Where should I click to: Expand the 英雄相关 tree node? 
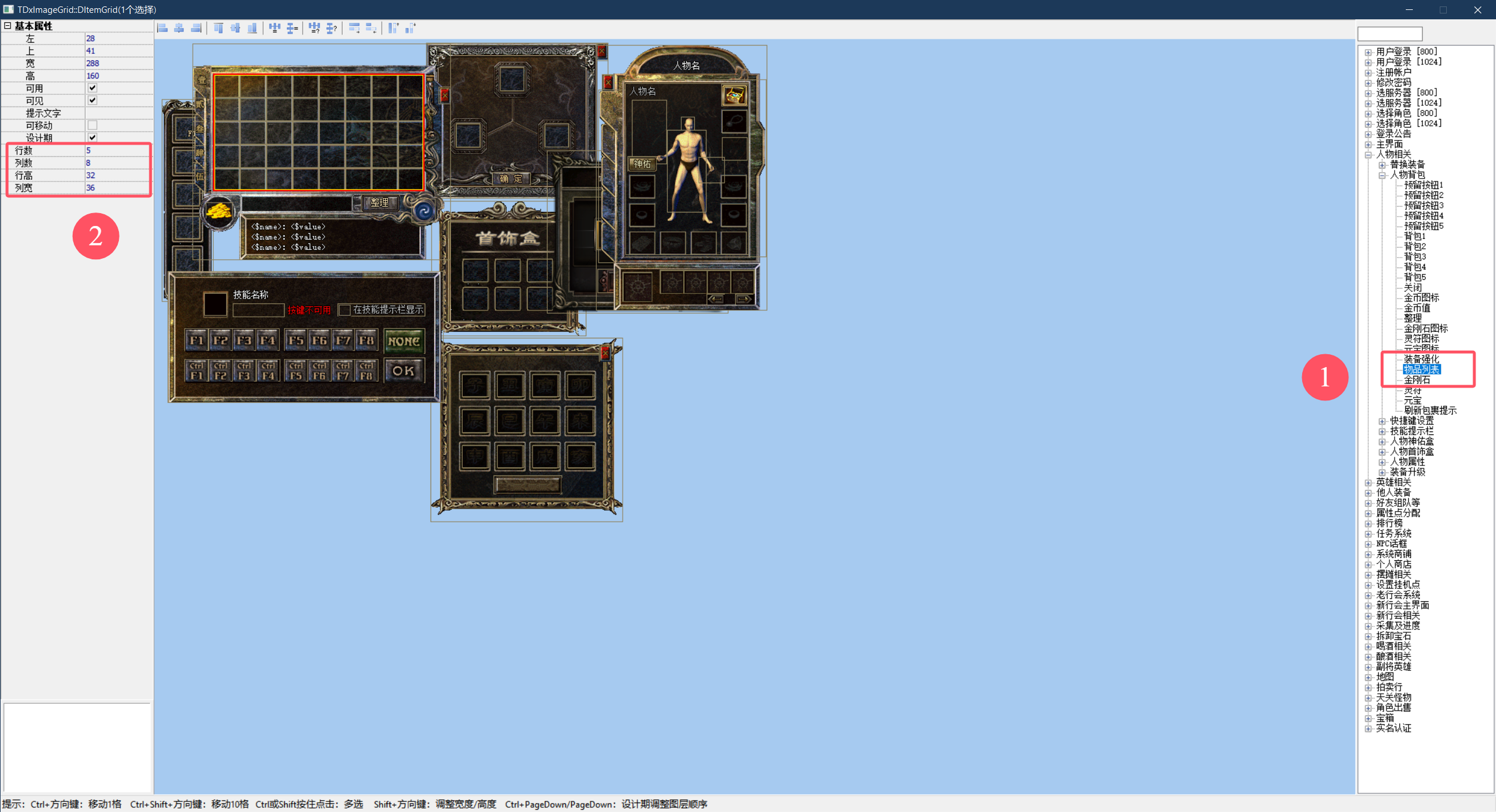1368,482
